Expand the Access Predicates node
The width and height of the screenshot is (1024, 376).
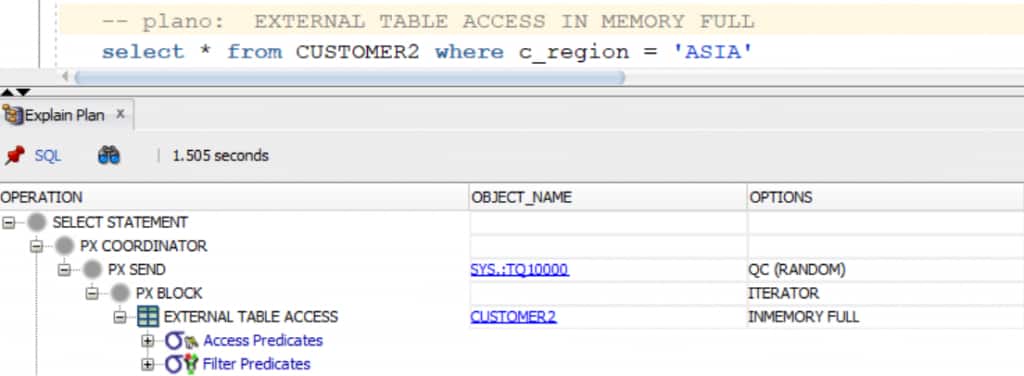coord(148,341)
